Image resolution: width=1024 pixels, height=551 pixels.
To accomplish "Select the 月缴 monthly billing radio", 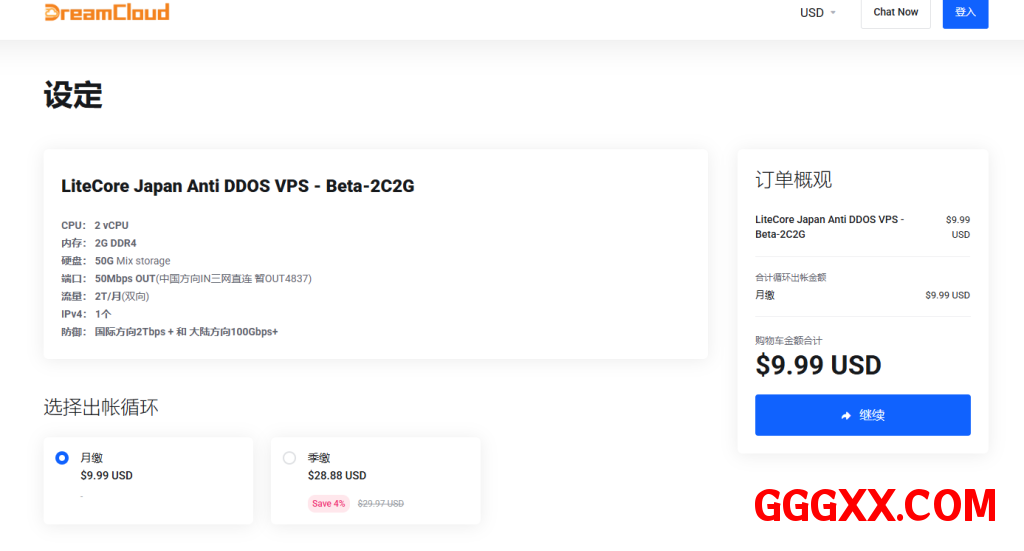I will (x=62, y=458).
